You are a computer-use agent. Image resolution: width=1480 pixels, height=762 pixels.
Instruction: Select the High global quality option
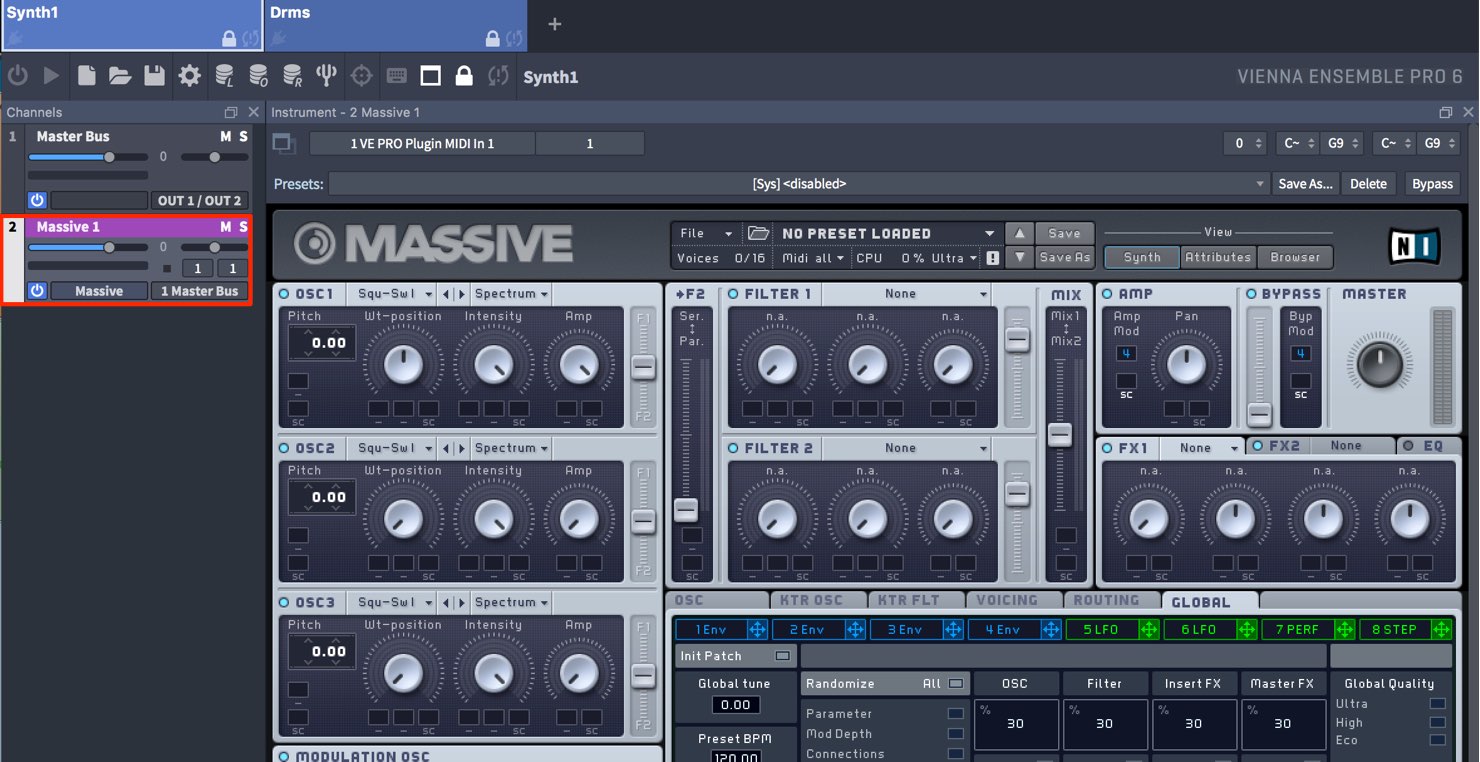tap(1437, 722)
